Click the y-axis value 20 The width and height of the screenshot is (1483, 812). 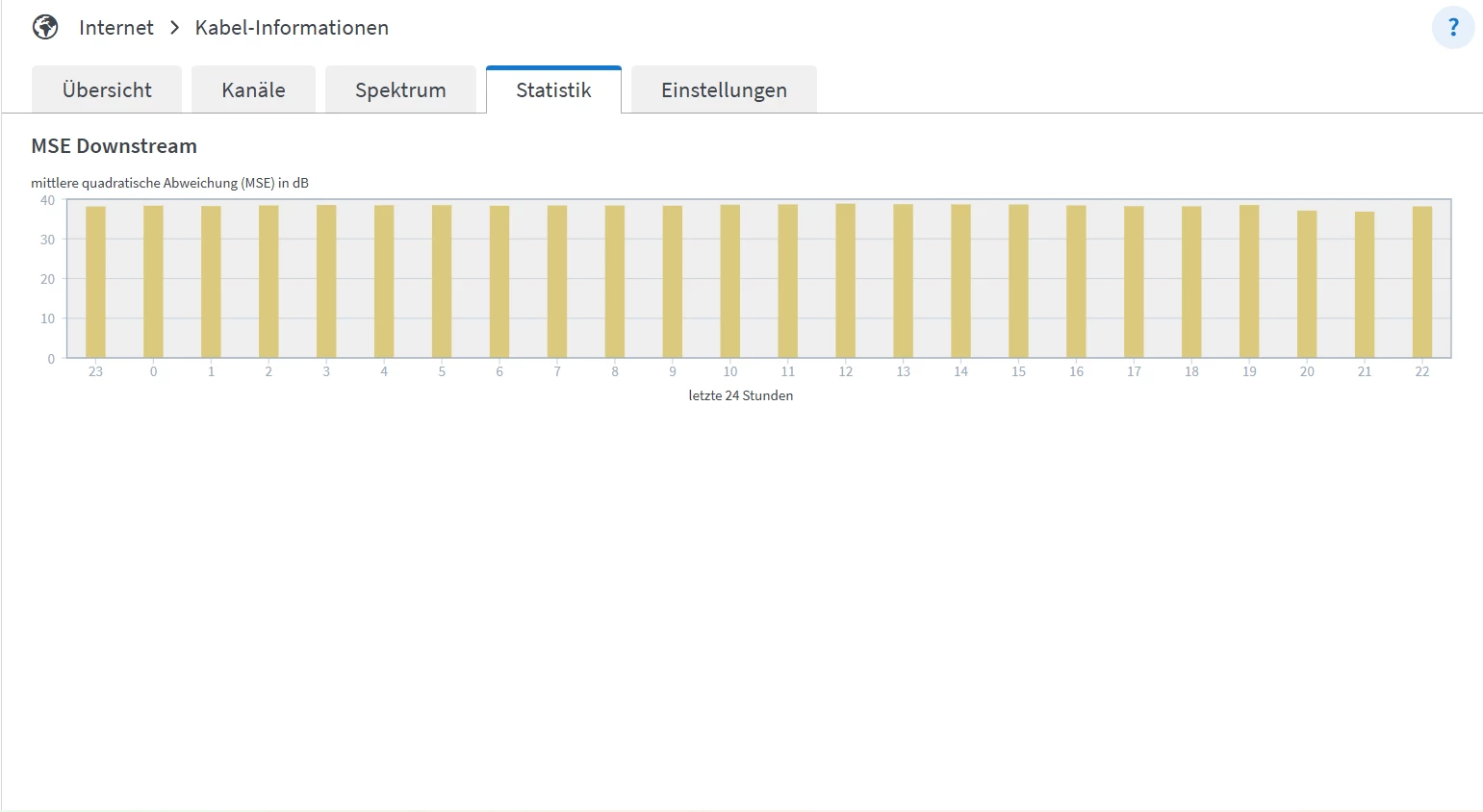[47, 279]
